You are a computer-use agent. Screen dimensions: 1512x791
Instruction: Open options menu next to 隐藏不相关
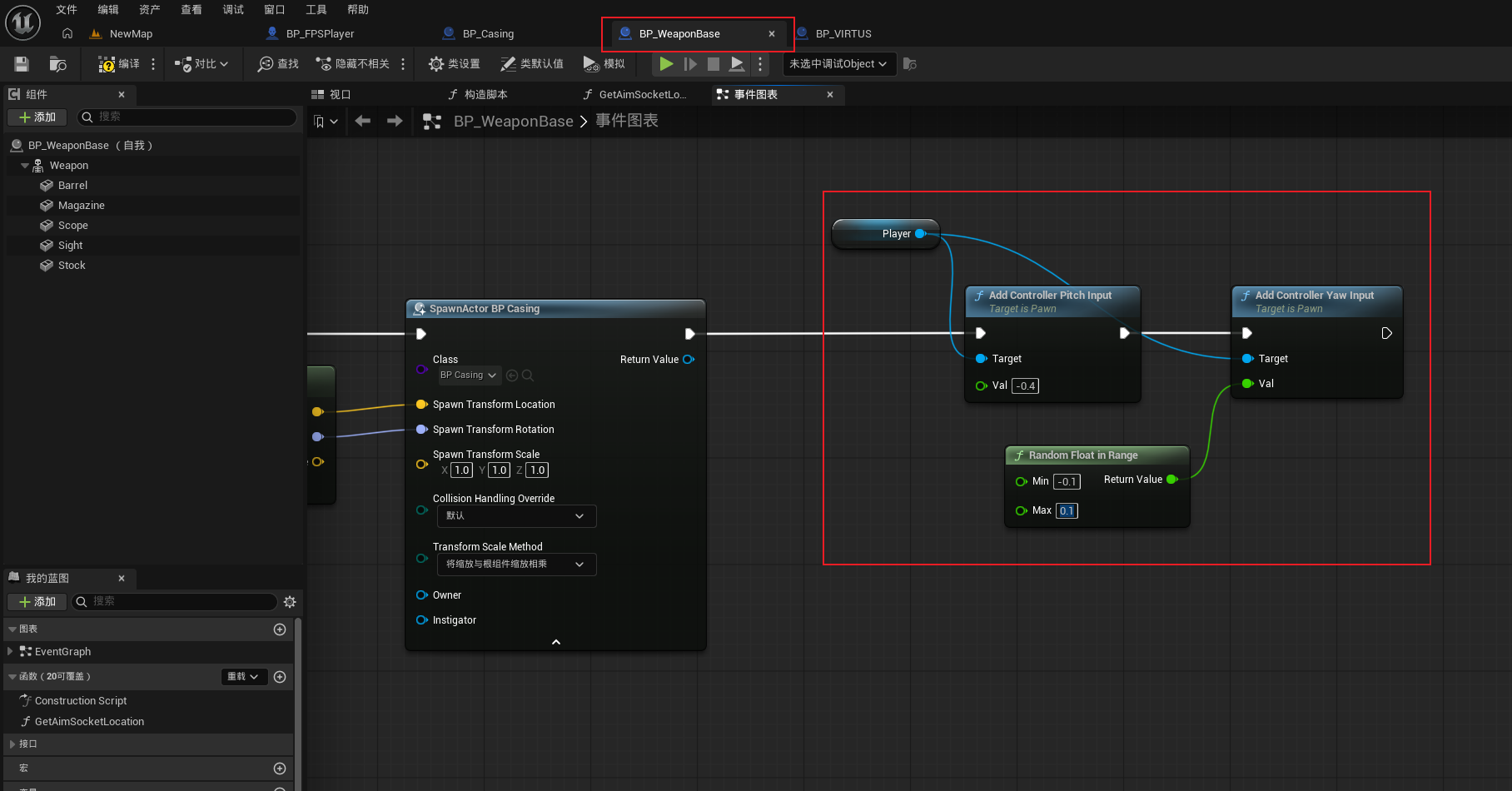pos(403,64)
